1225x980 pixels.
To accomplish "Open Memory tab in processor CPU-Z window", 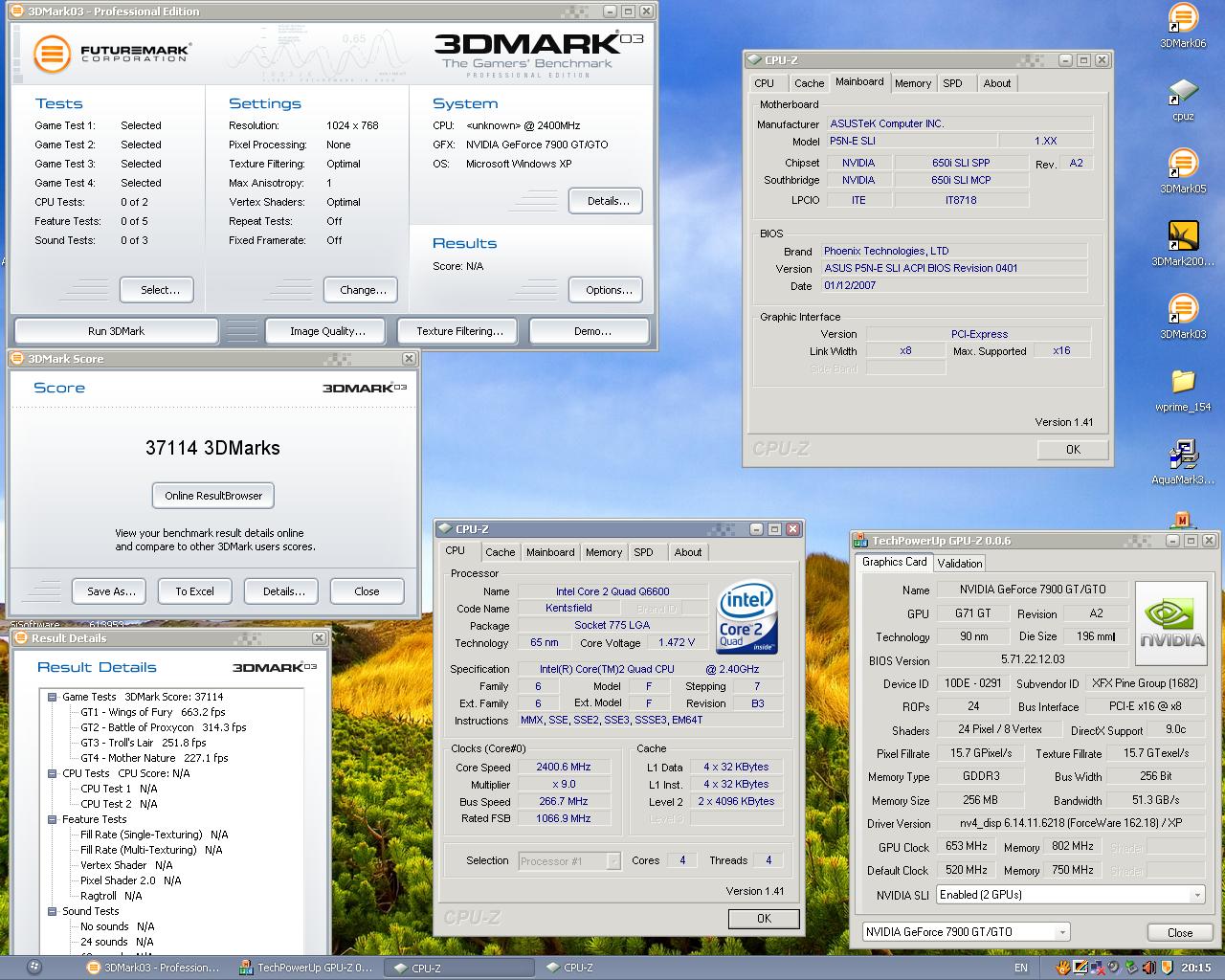I will (x=604, y=552).
